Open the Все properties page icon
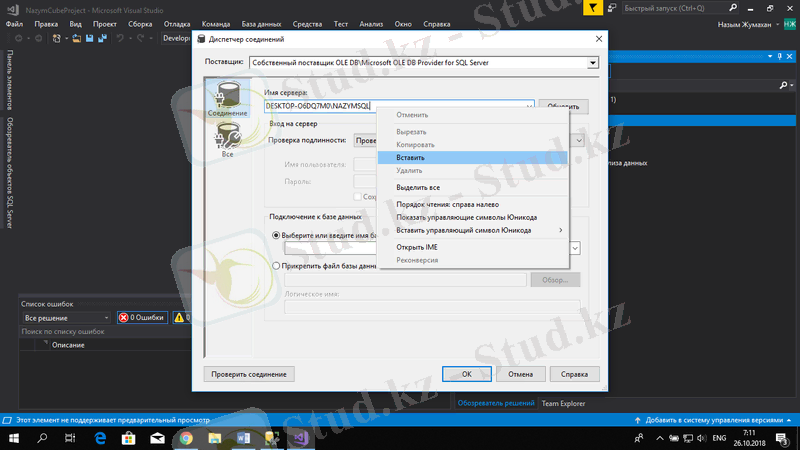This screenshot has width=800, height=450. point(228,139)
